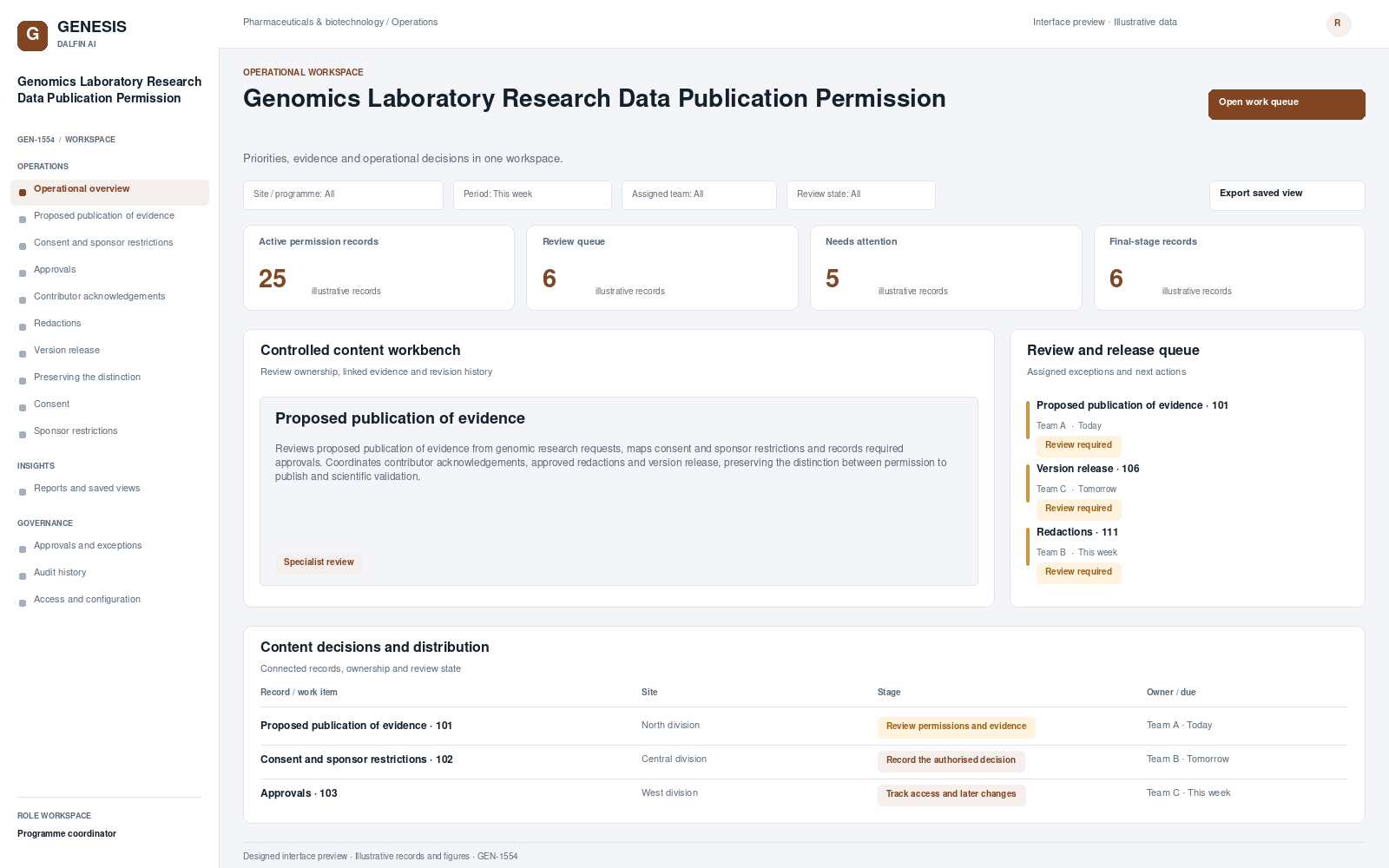
Task: Go to Sponsor restrictions in sidebar
Action: click(x=76, y=431)
